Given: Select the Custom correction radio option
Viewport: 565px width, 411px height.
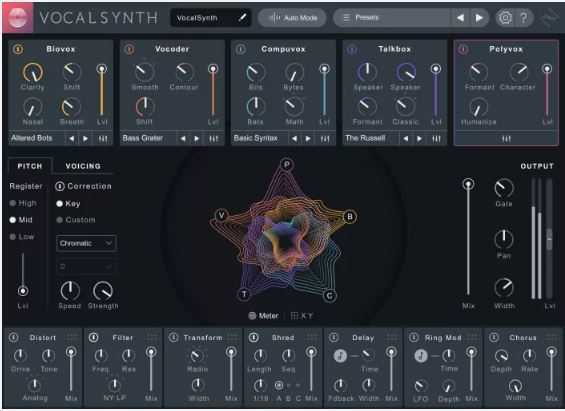Looking at the screenshot, I should click(76, 220).
